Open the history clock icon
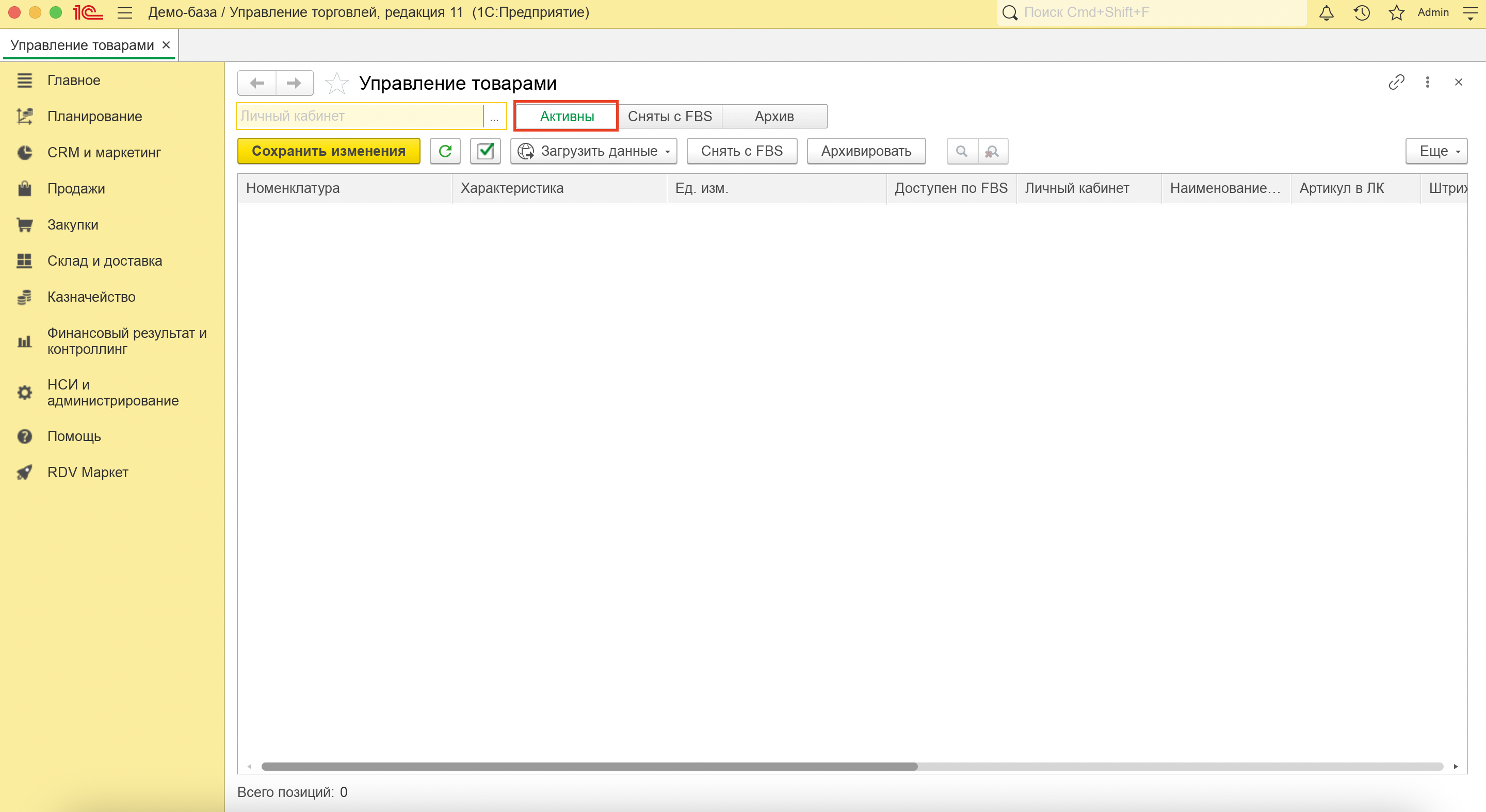 1362,13
